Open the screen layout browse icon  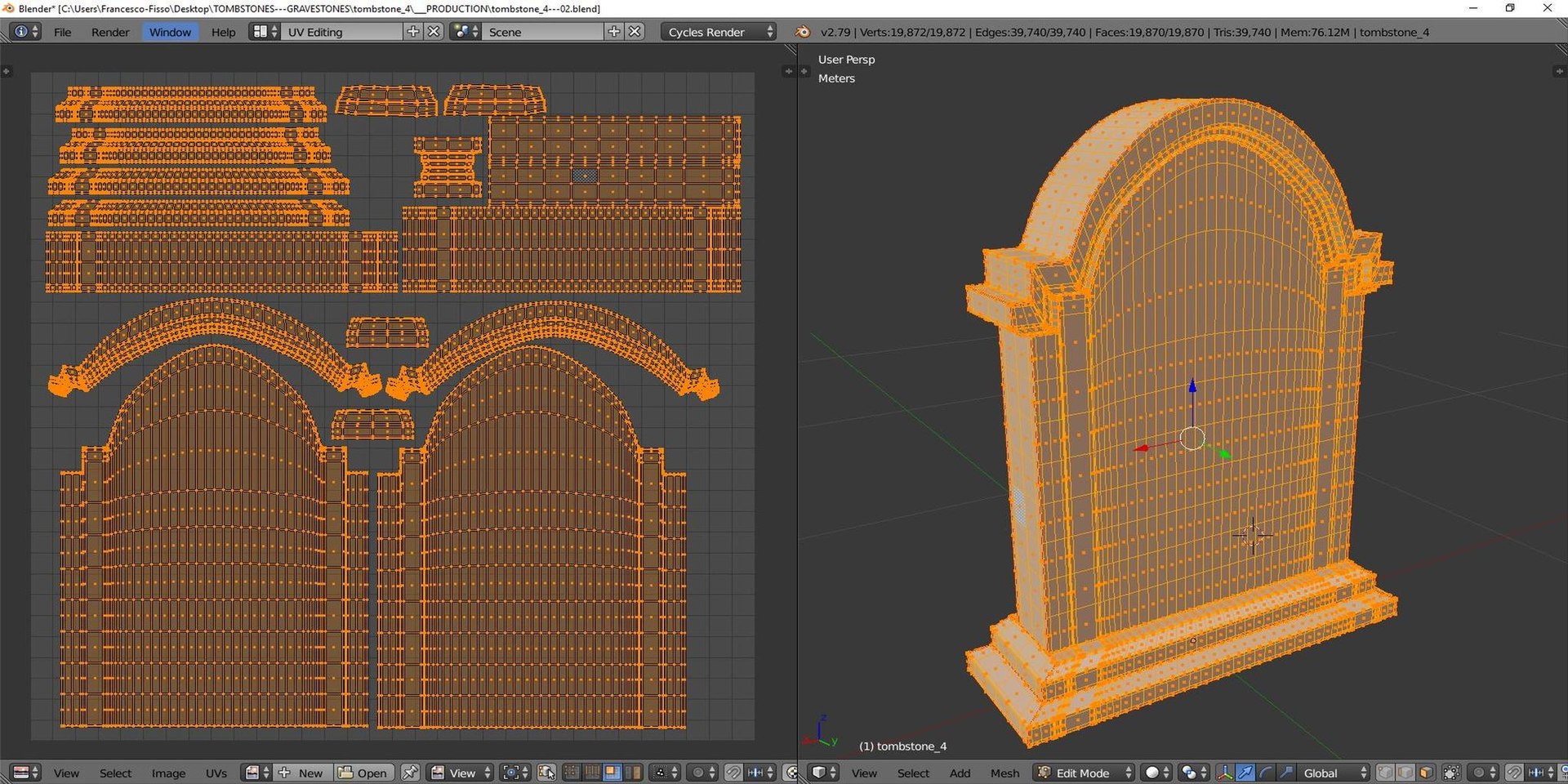click(x=265, y=32)
